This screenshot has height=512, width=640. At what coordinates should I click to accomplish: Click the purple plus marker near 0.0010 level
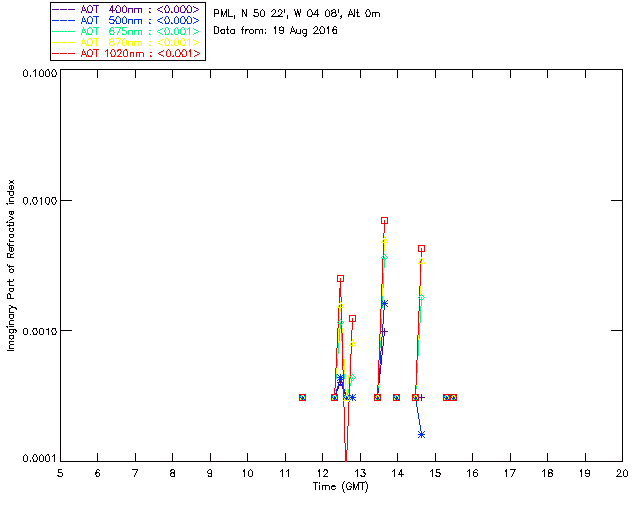click(384, 332)
